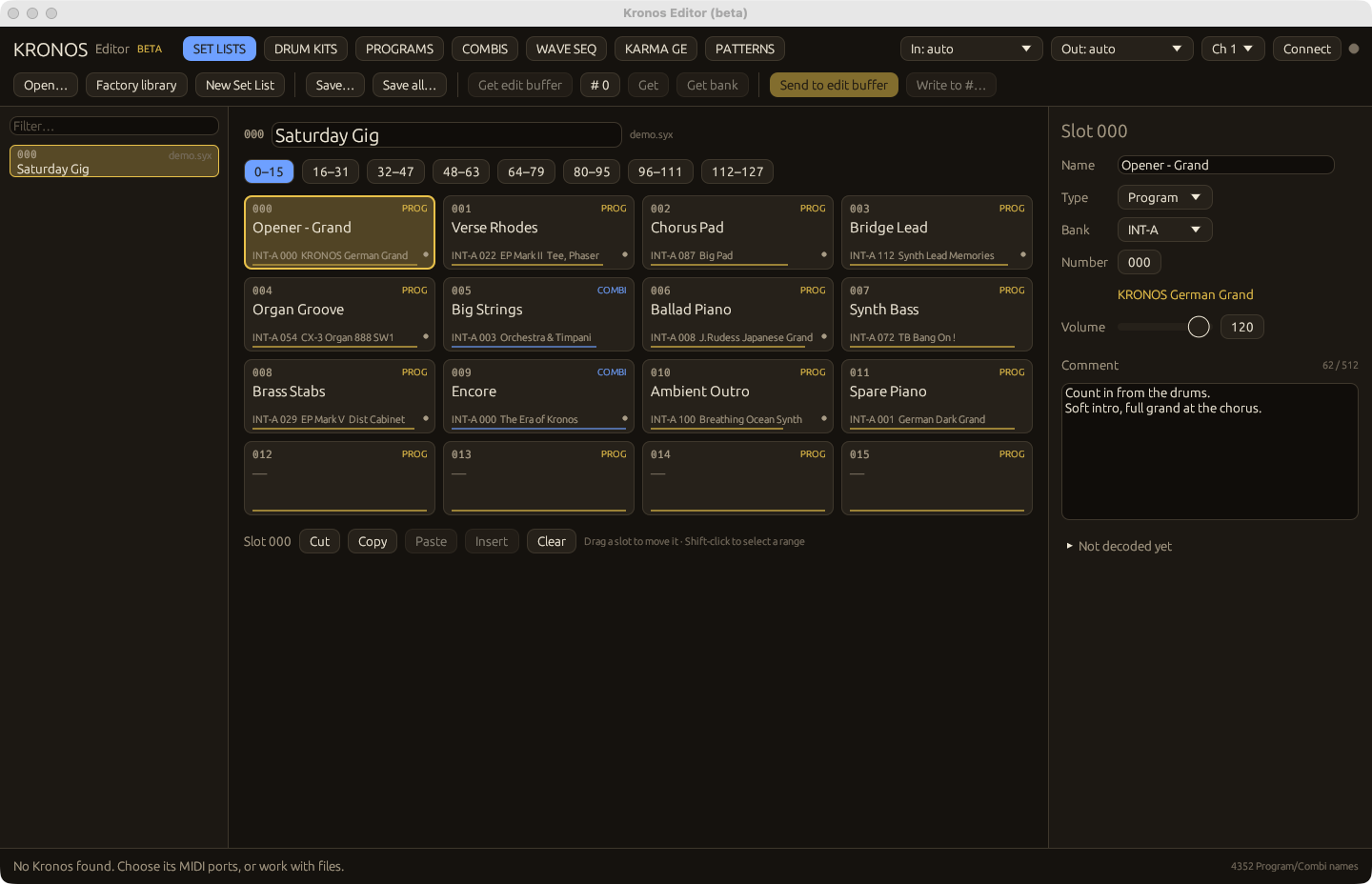Select the Big Strings combi slot

click(x=538, y=314)
